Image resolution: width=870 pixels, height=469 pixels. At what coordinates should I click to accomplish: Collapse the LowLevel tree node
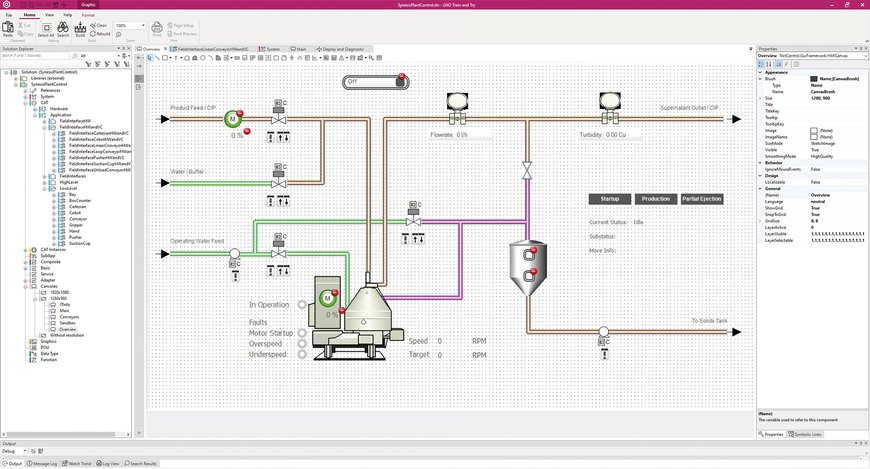click(x=44, y=189)
